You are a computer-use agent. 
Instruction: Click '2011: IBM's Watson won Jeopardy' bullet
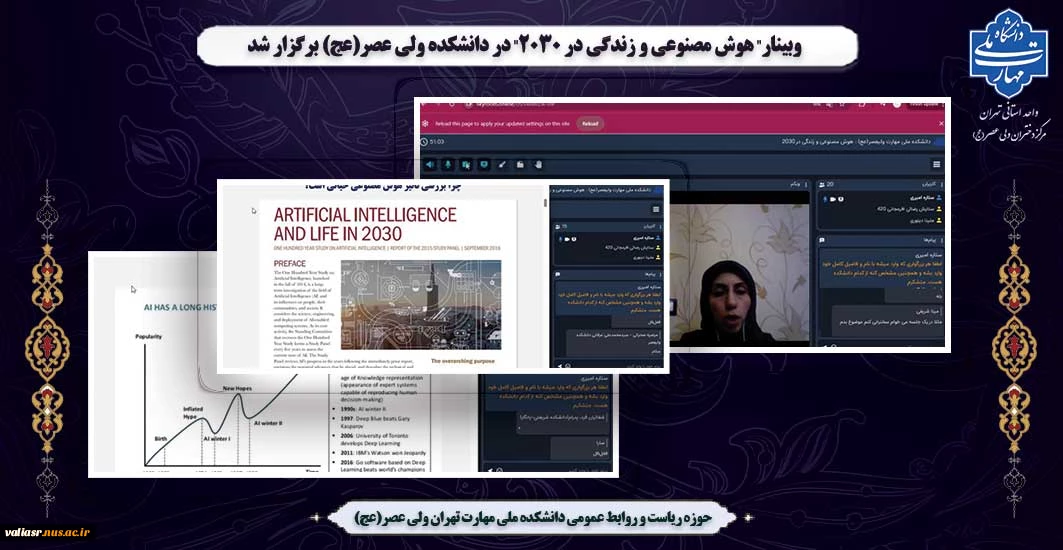click(x=380, y=451)
